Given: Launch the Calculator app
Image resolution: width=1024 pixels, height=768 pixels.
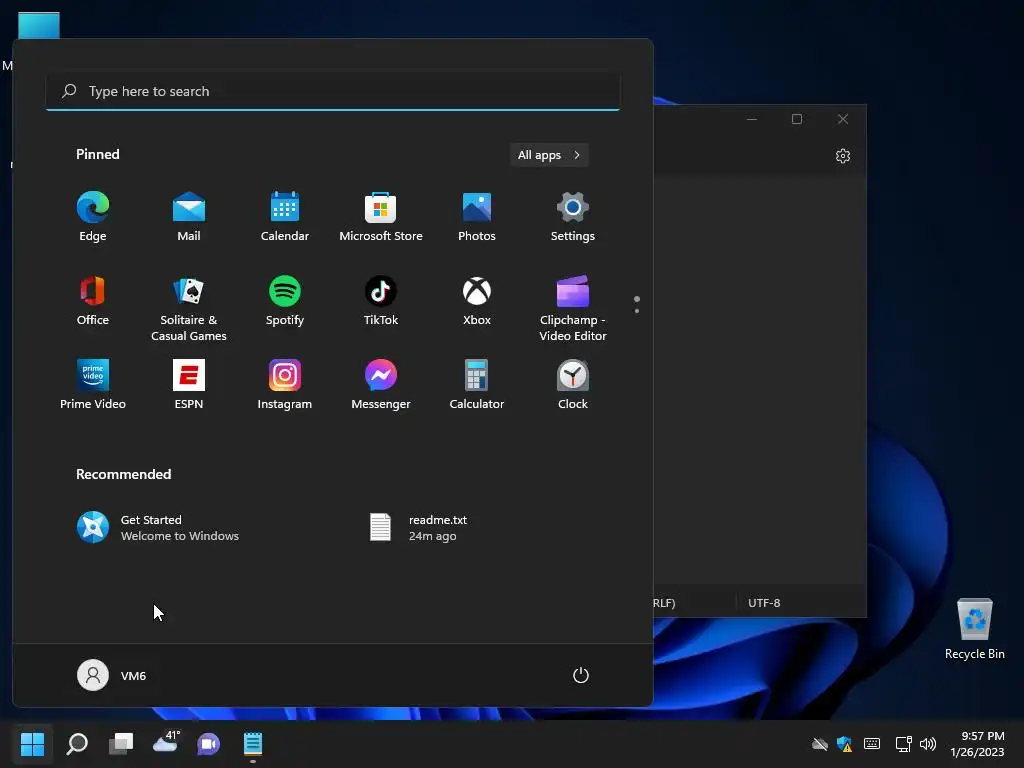Looking at the screenshot, I should pyautogui.click(x=477, y=385).
